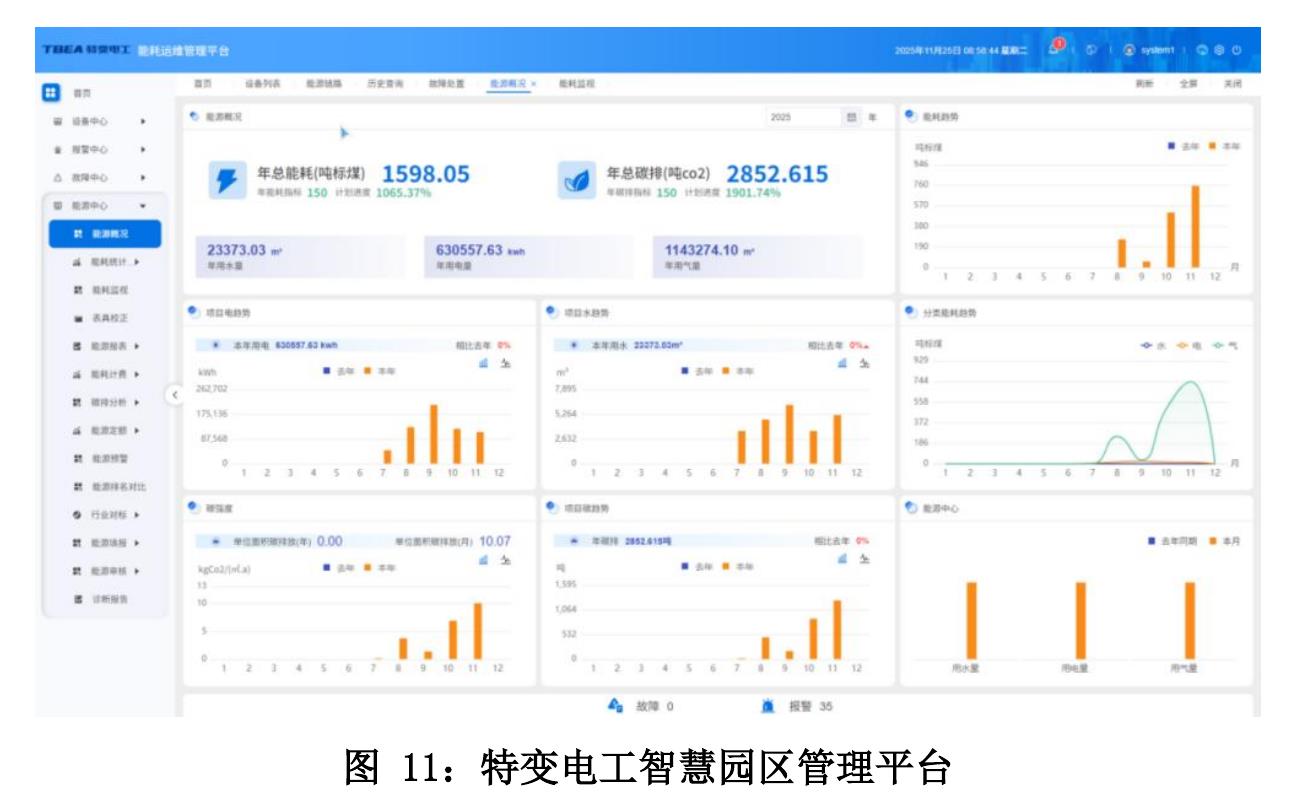Toggle 气 series in 分类能耗趋势 legend

coord(1224,344)
